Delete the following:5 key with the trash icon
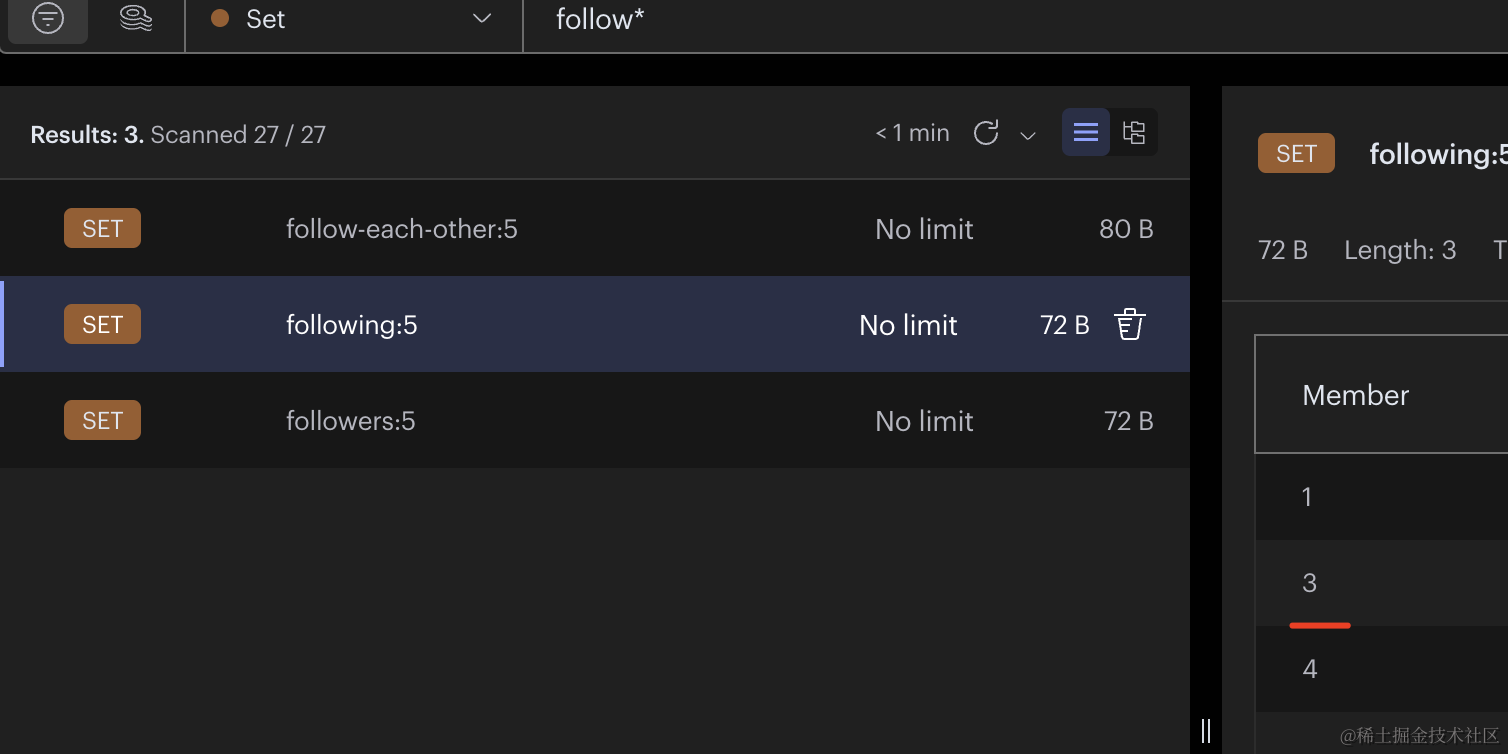 (1130, 325)
